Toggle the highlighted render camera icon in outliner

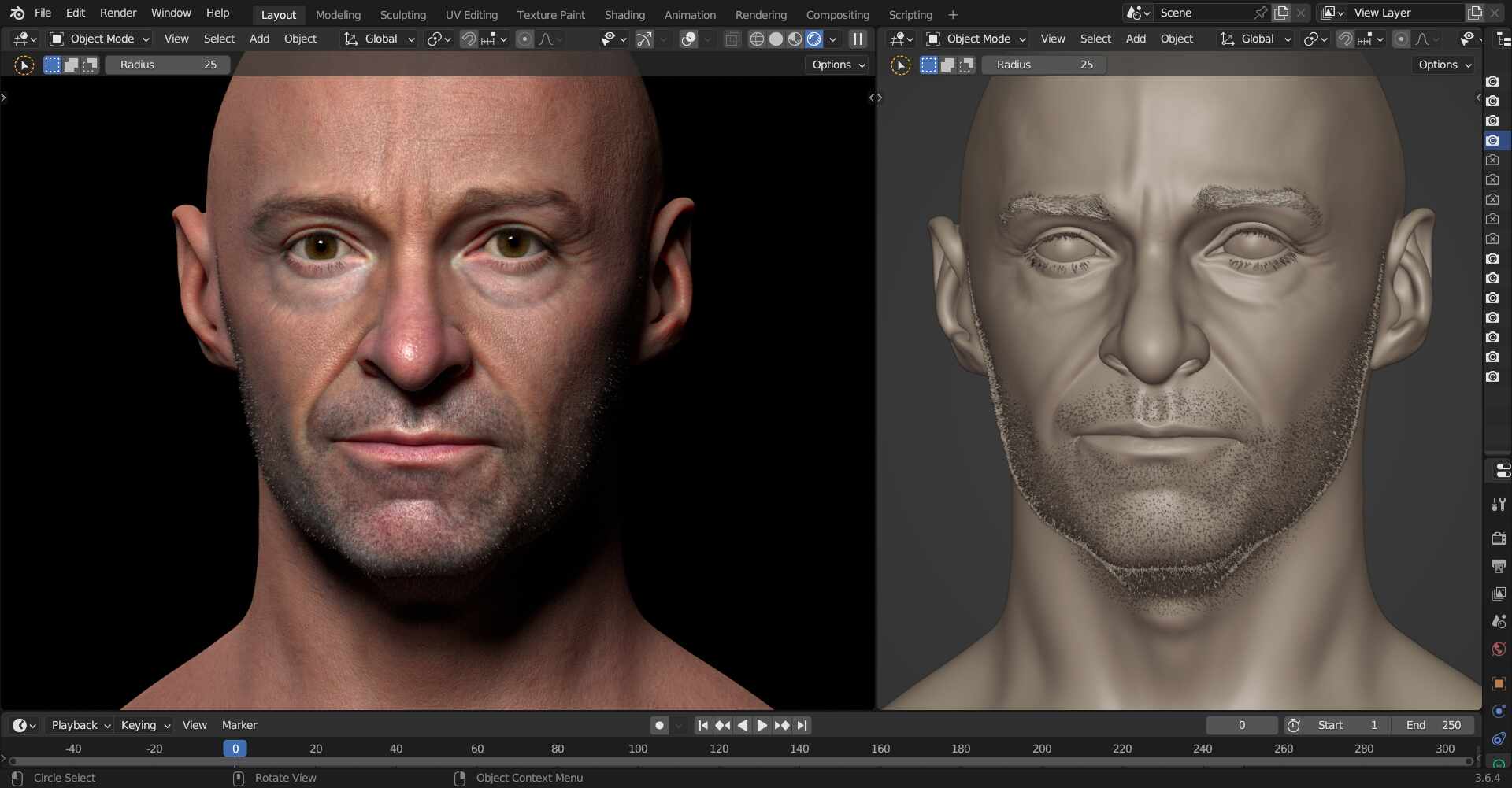tap(1492, 140)
